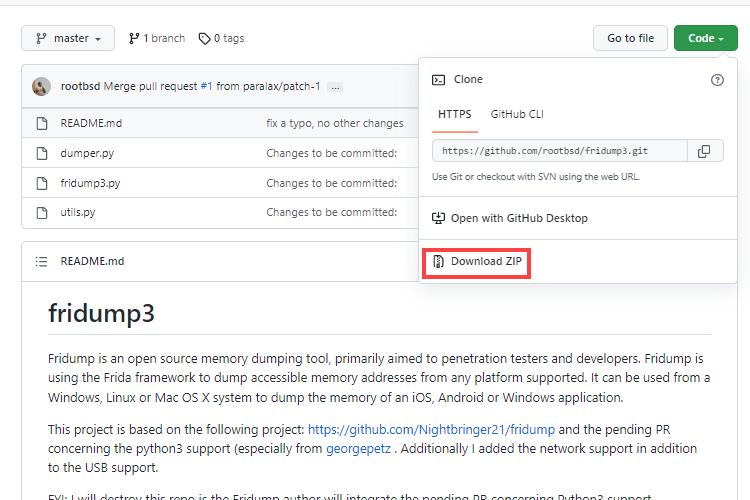Viewport: 750px width, 500px height.
Task: Click the Clone terminal icon
Action: tap(438, 80)
